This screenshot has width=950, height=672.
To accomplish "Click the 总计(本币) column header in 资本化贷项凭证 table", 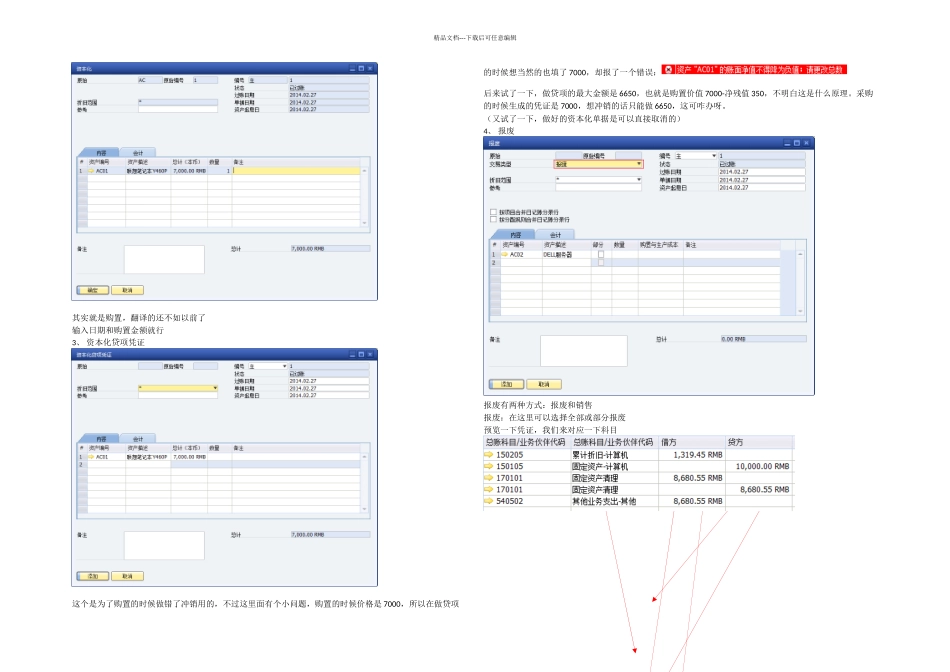I will (187, 448).
